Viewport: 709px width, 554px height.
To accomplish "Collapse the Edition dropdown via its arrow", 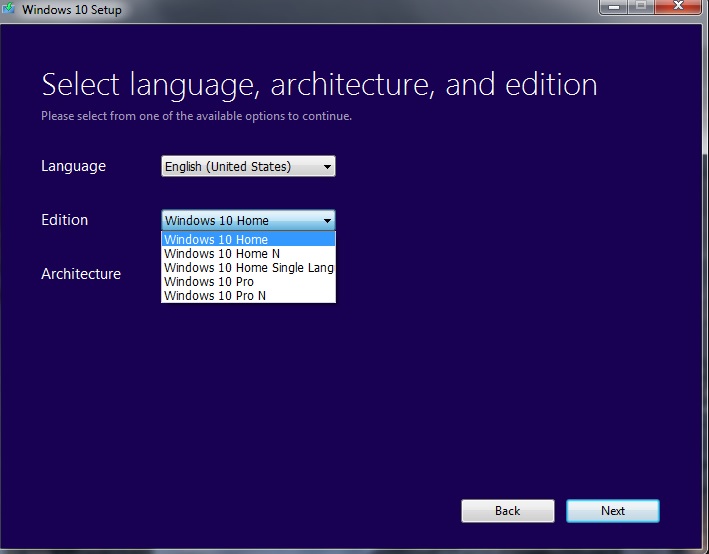I will 327,221.
